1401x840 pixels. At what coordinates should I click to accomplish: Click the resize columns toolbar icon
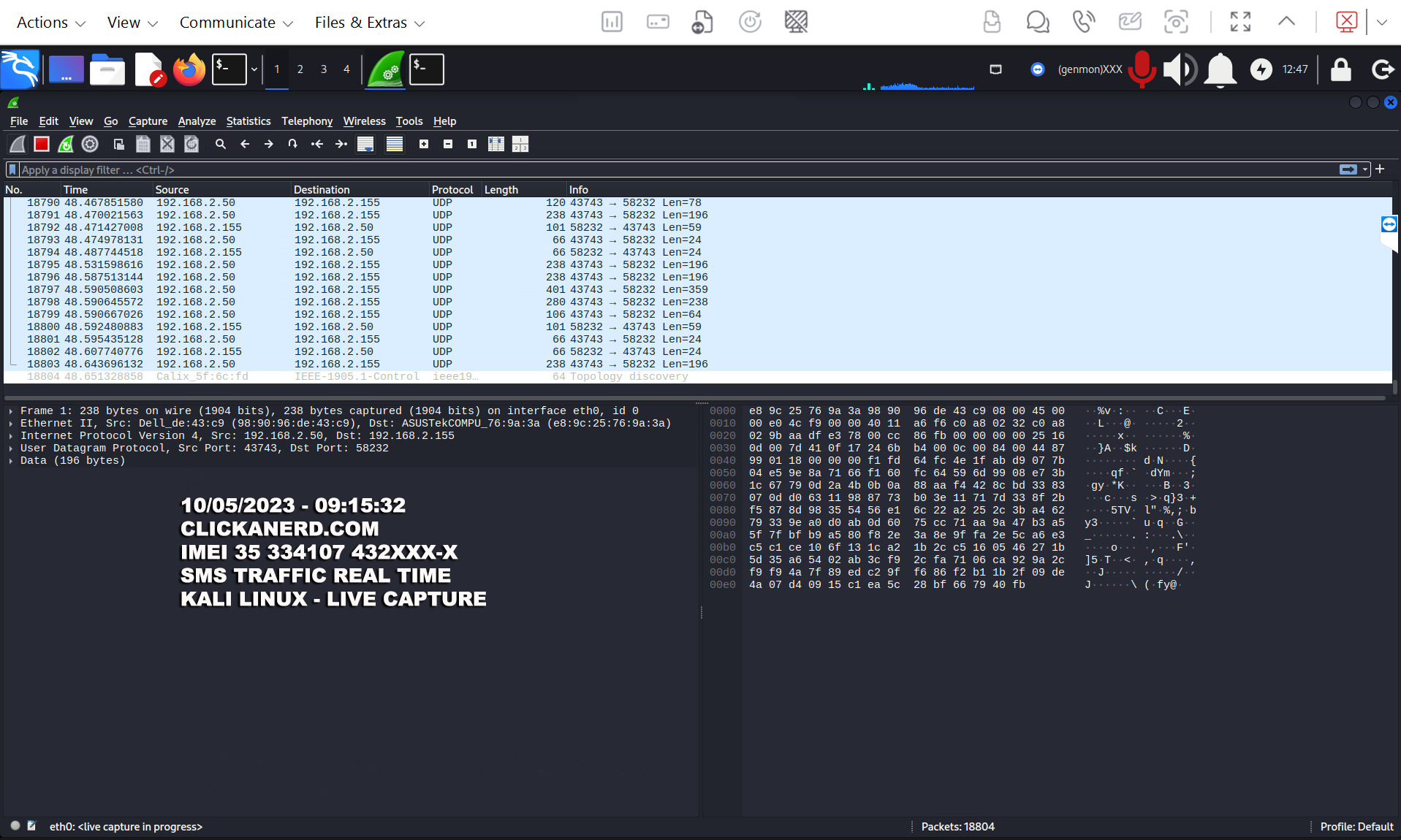(496, 145)
